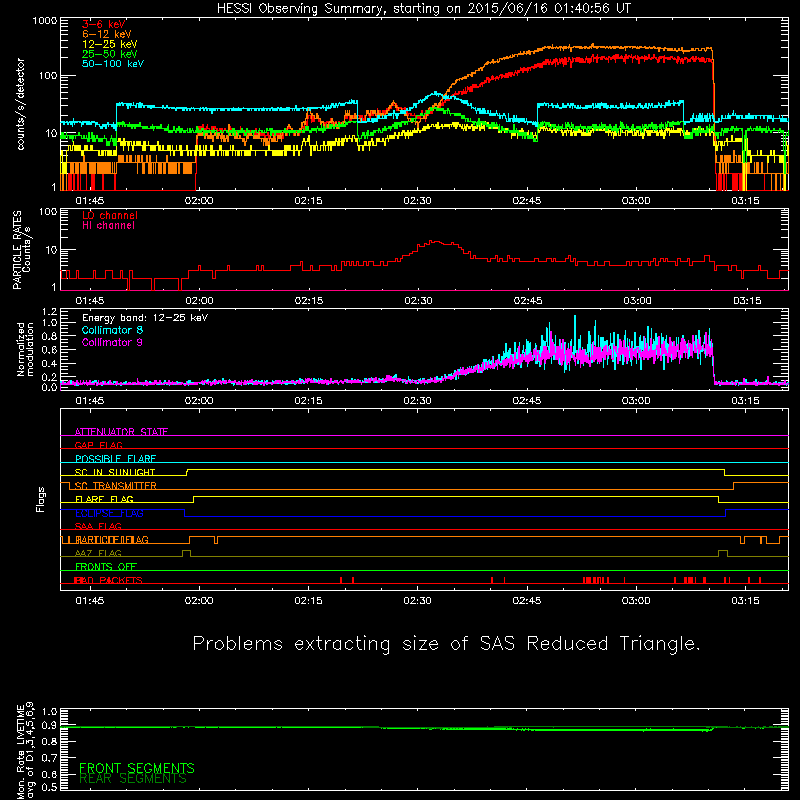
Task: Select the SAA FLAG label
Action: click(98, 526)
